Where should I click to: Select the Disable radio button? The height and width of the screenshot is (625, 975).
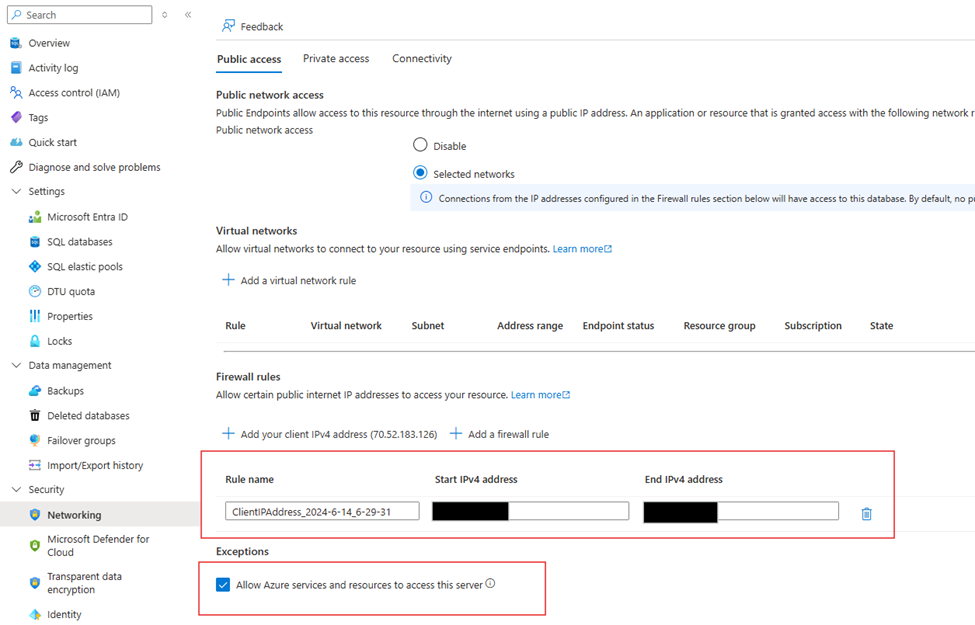point(420,145)
